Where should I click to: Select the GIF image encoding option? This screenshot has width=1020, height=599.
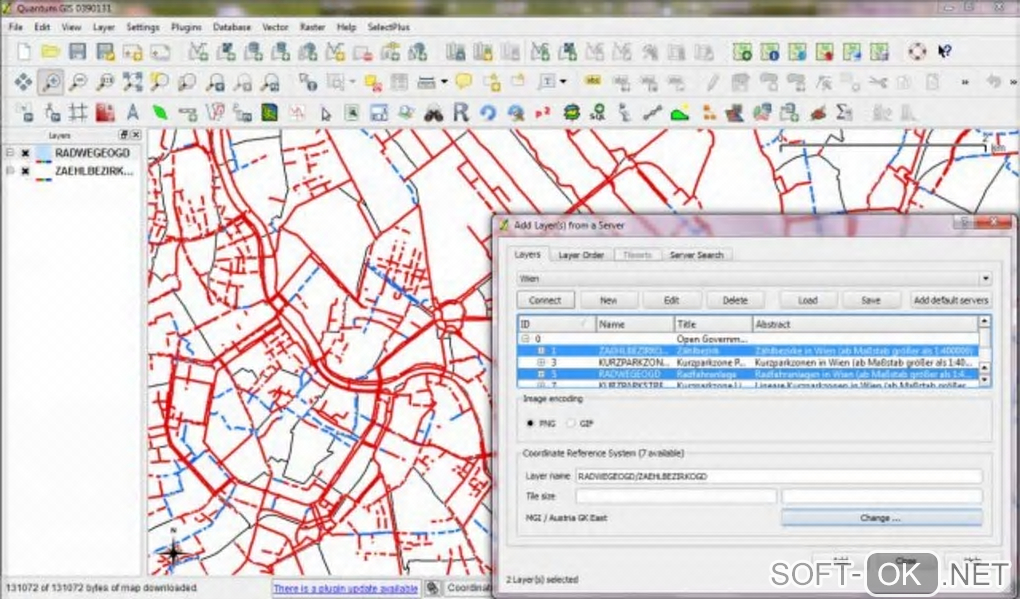click(572, 423)
